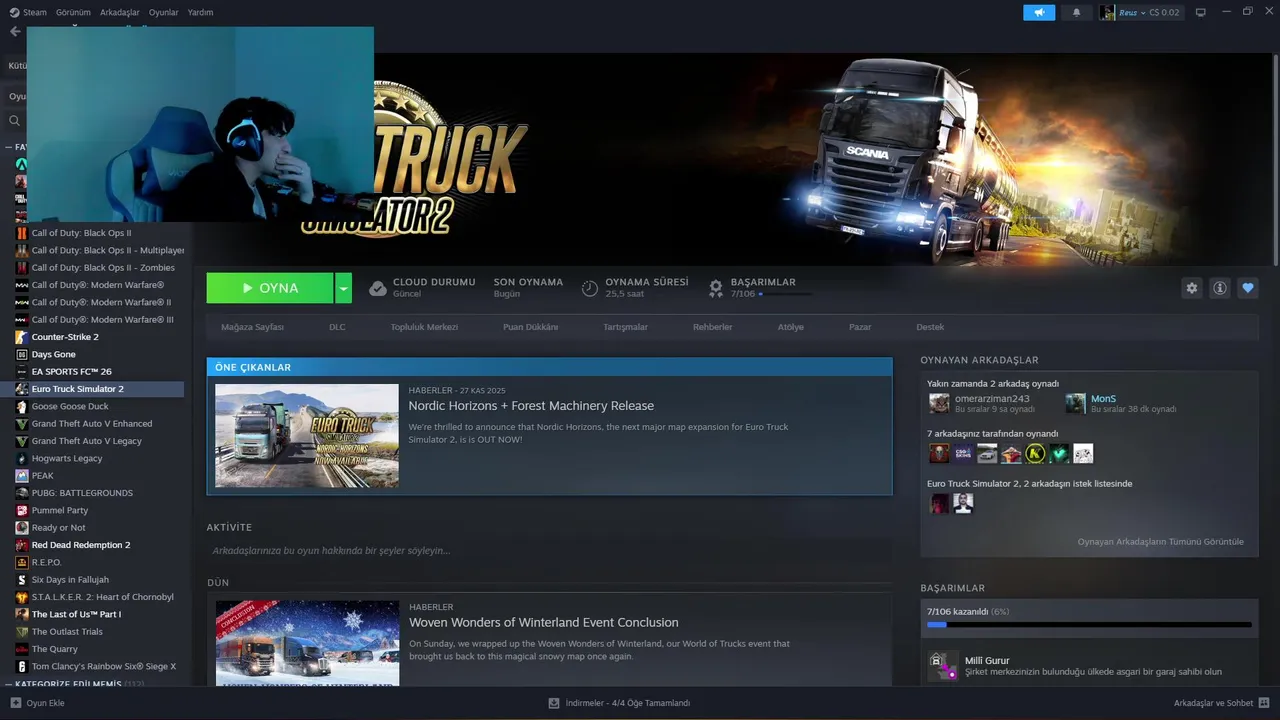Select The Last of Us™ Part I
Viewport: 1280px width, 720px height.
(x=76, y=614)
